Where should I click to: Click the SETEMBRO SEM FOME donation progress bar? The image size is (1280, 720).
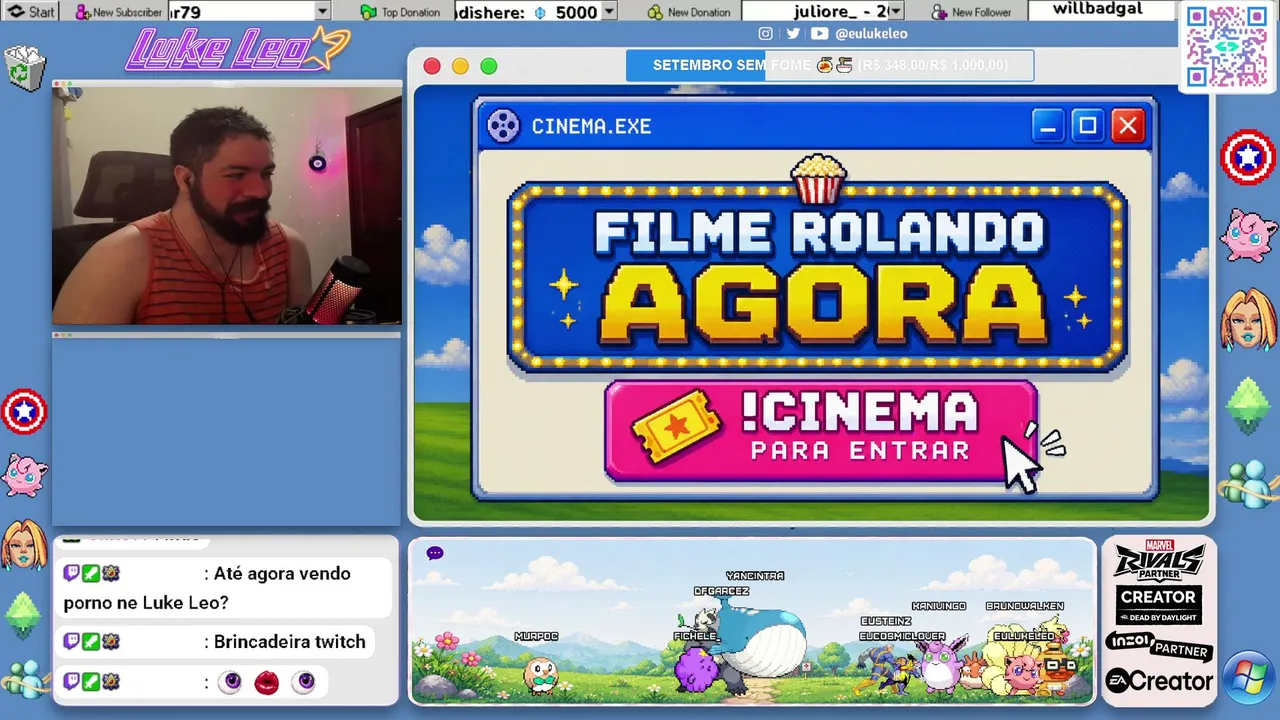(830, 65)
